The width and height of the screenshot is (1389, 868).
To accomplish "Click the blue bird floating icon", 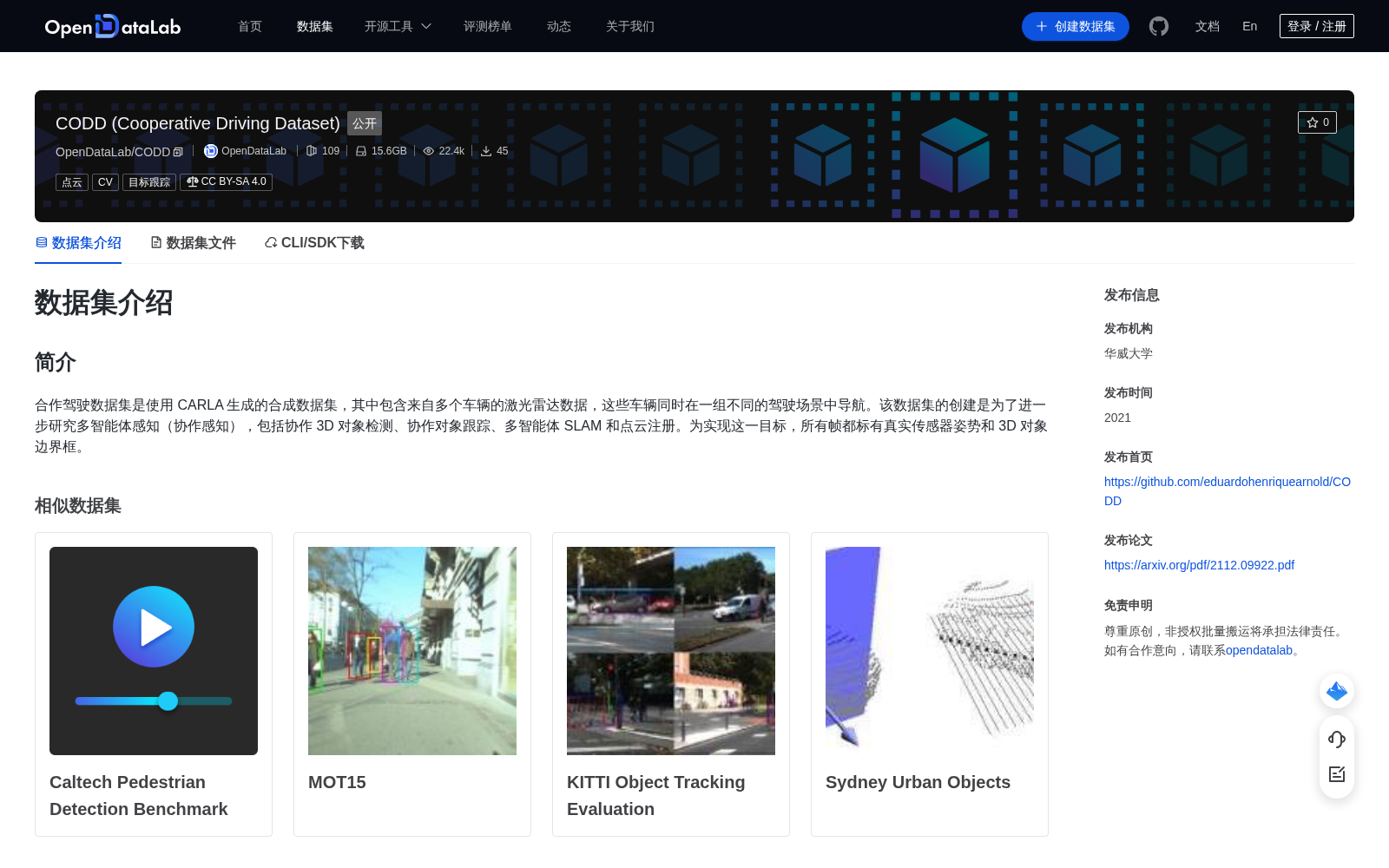I will 1337,691.
